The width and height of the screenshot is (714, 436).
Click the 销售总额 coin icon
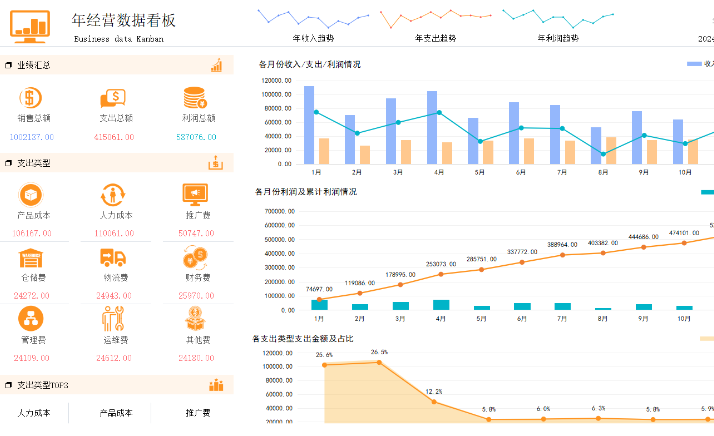click(31, 97)
